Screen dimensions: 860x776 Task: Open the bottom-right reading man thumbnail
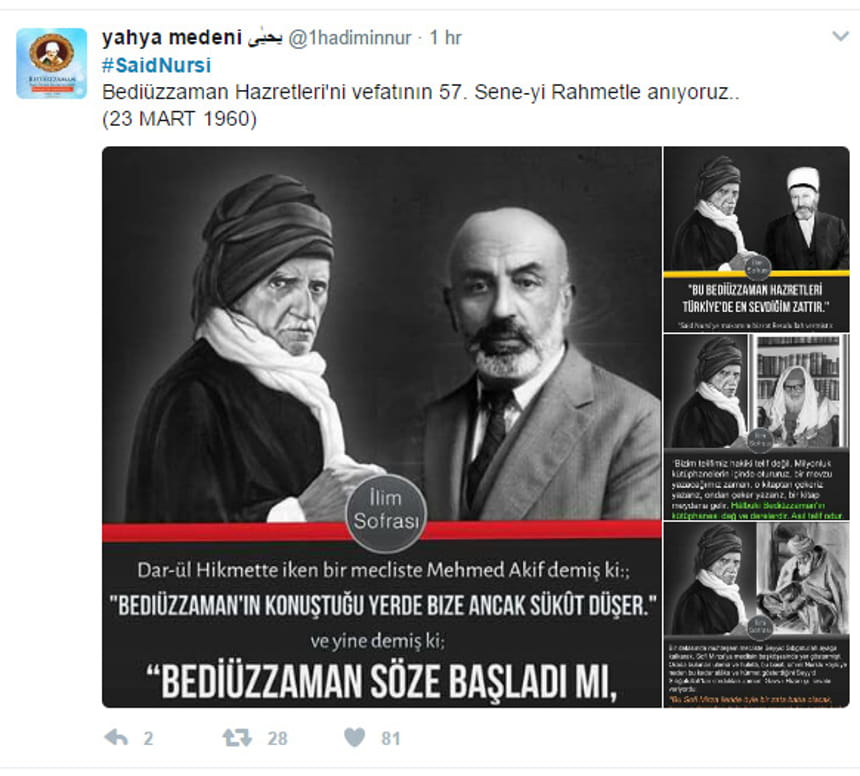[756, 615]
